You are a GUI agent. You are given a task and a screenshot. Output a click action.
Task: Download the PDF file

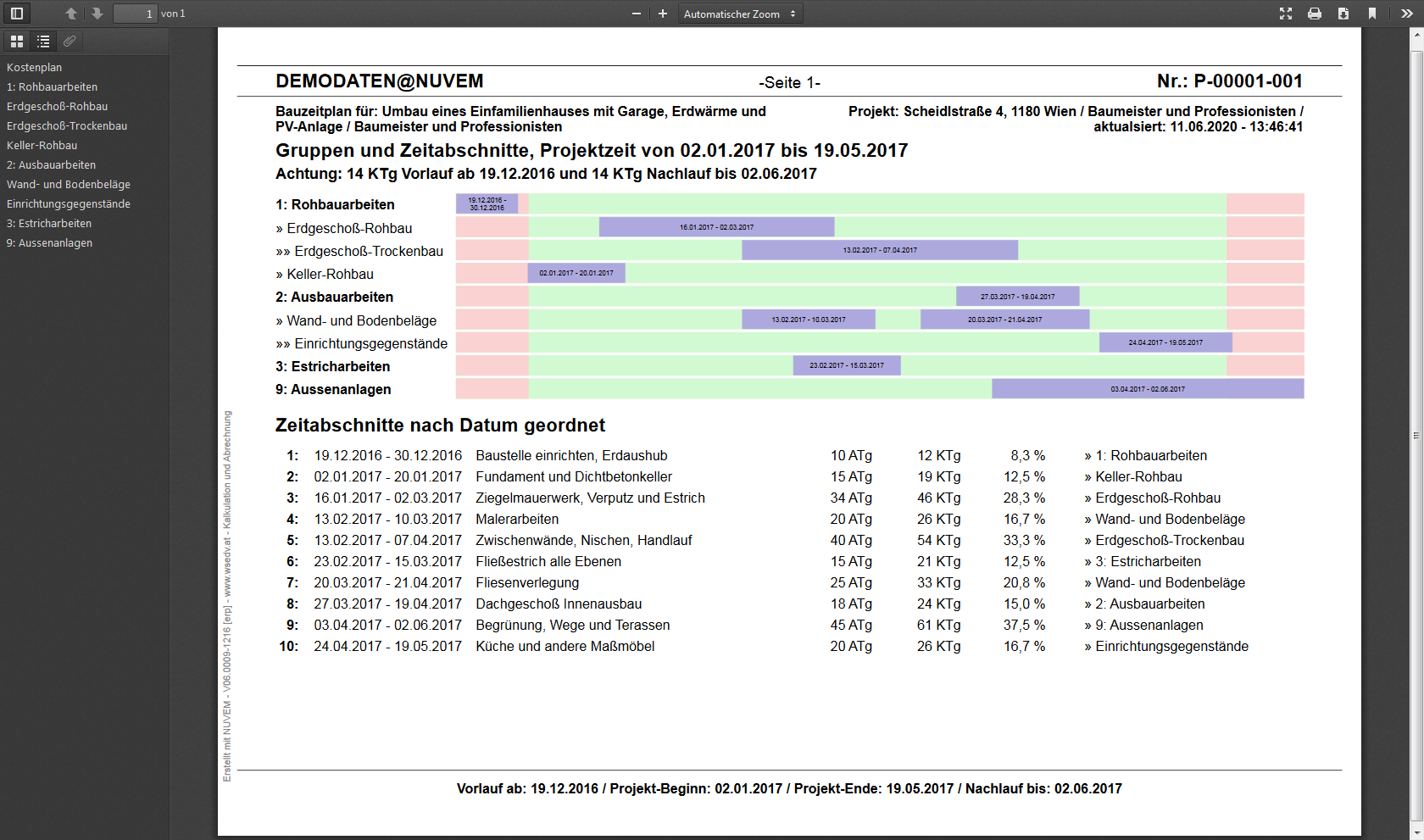(x=1343, y=14)
